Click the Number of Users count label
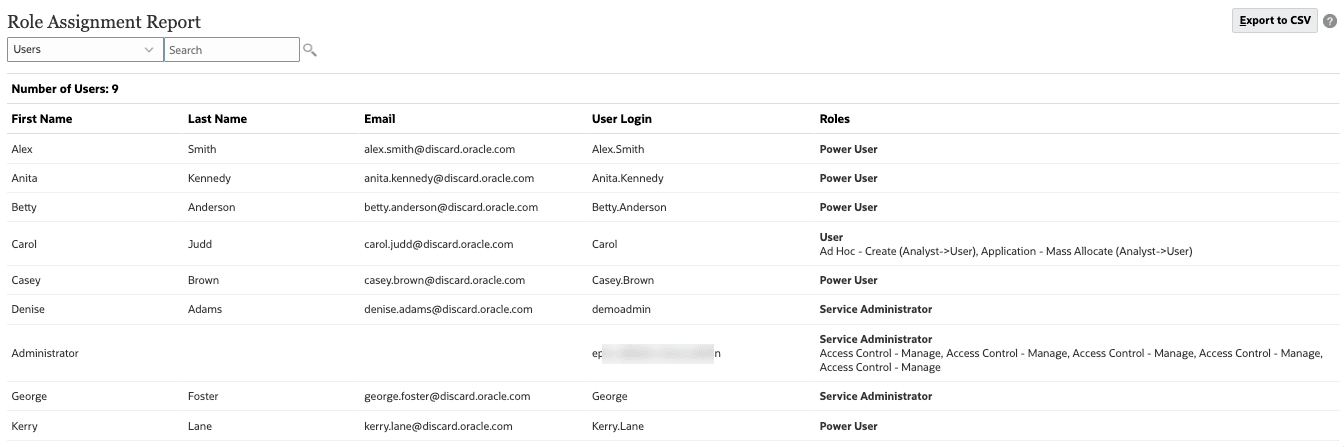 pyautogui.click(x=65, y=89)
